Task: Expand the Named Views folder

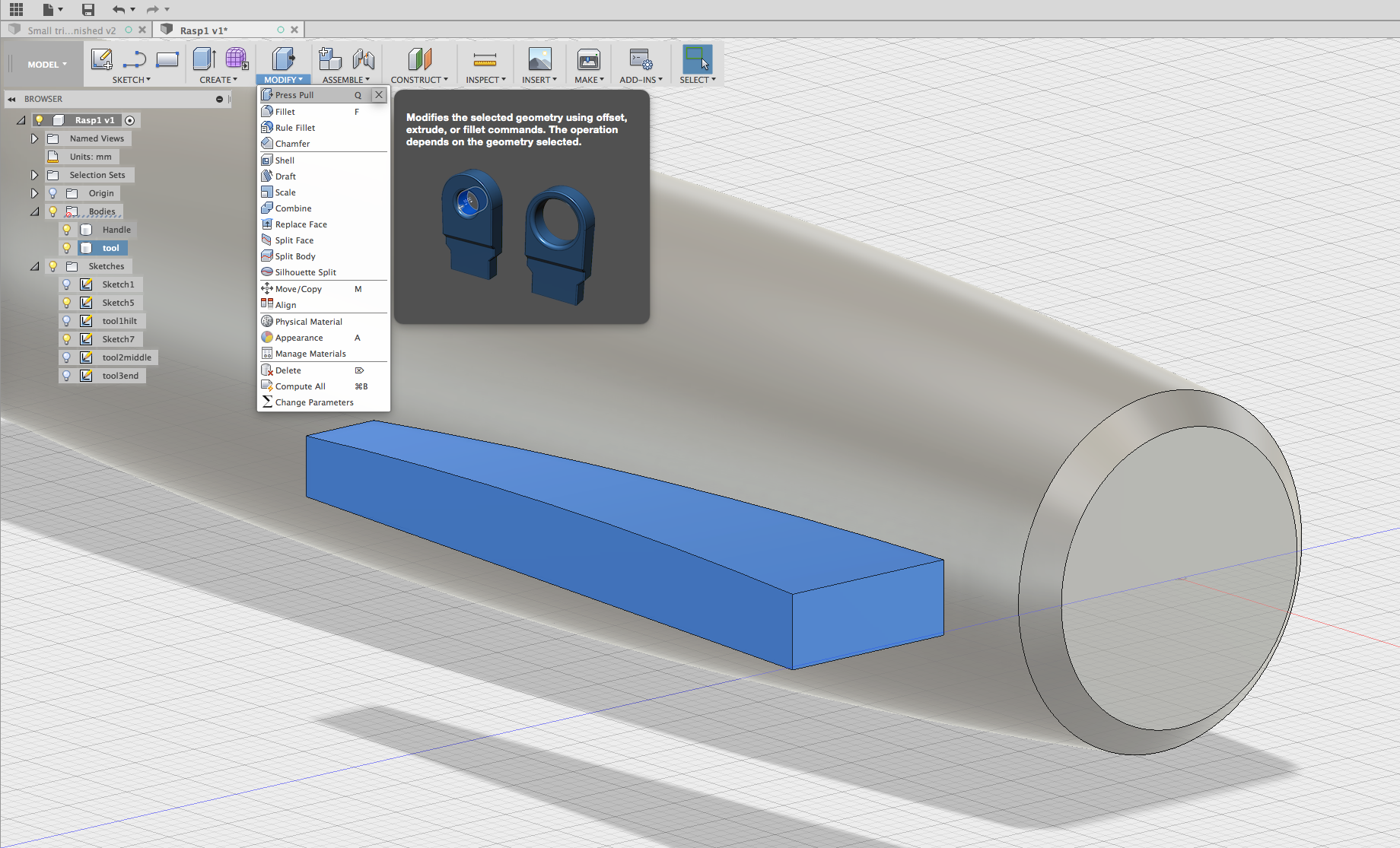Action: pos(34,138)
